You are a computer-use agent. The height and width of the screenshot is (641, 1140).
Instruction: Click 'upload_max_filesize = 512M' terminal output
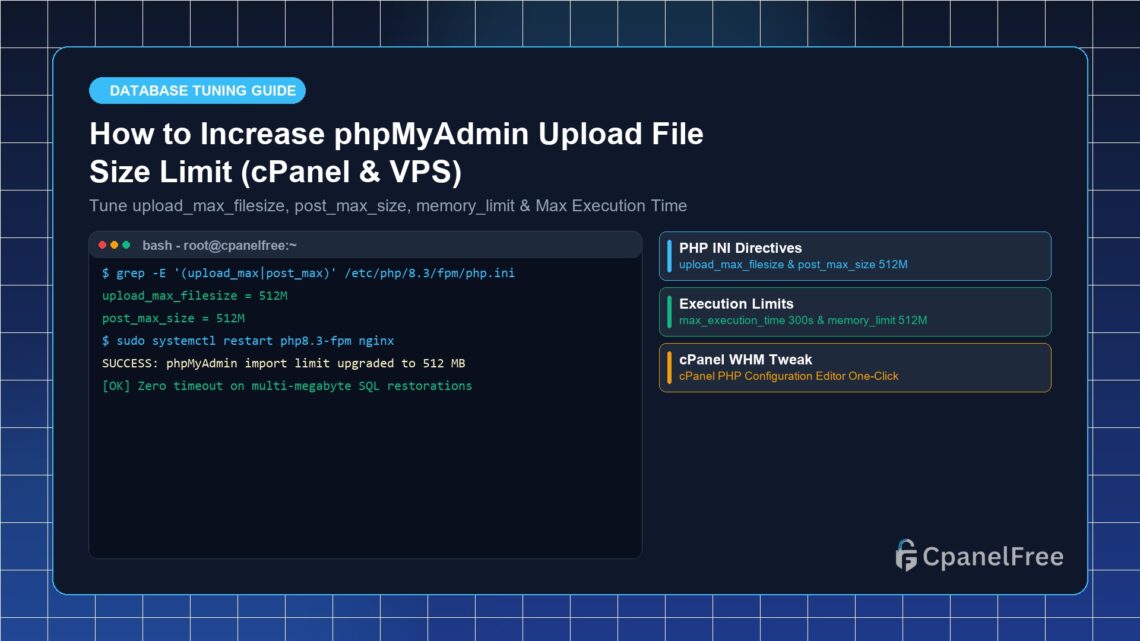pos(195,296)
